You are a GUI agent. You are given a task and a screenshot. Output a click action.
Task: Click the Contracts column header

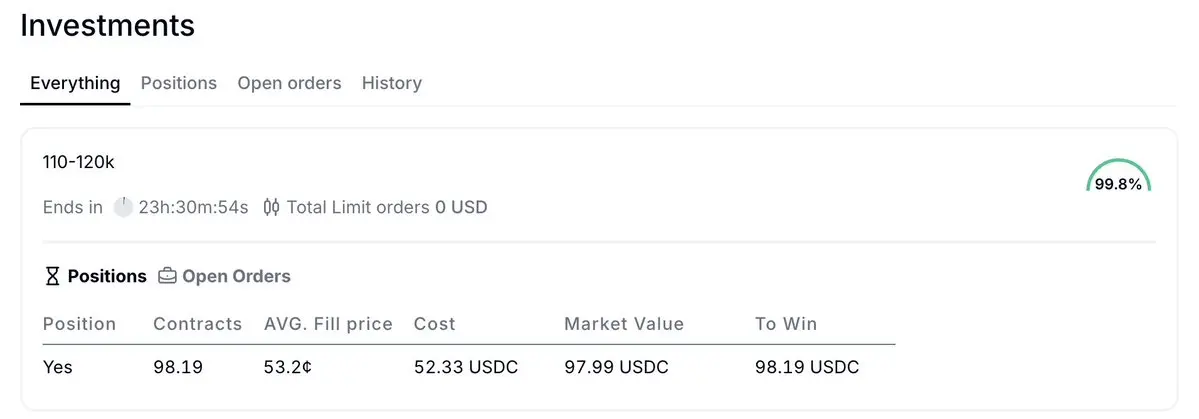click(197, 324)
